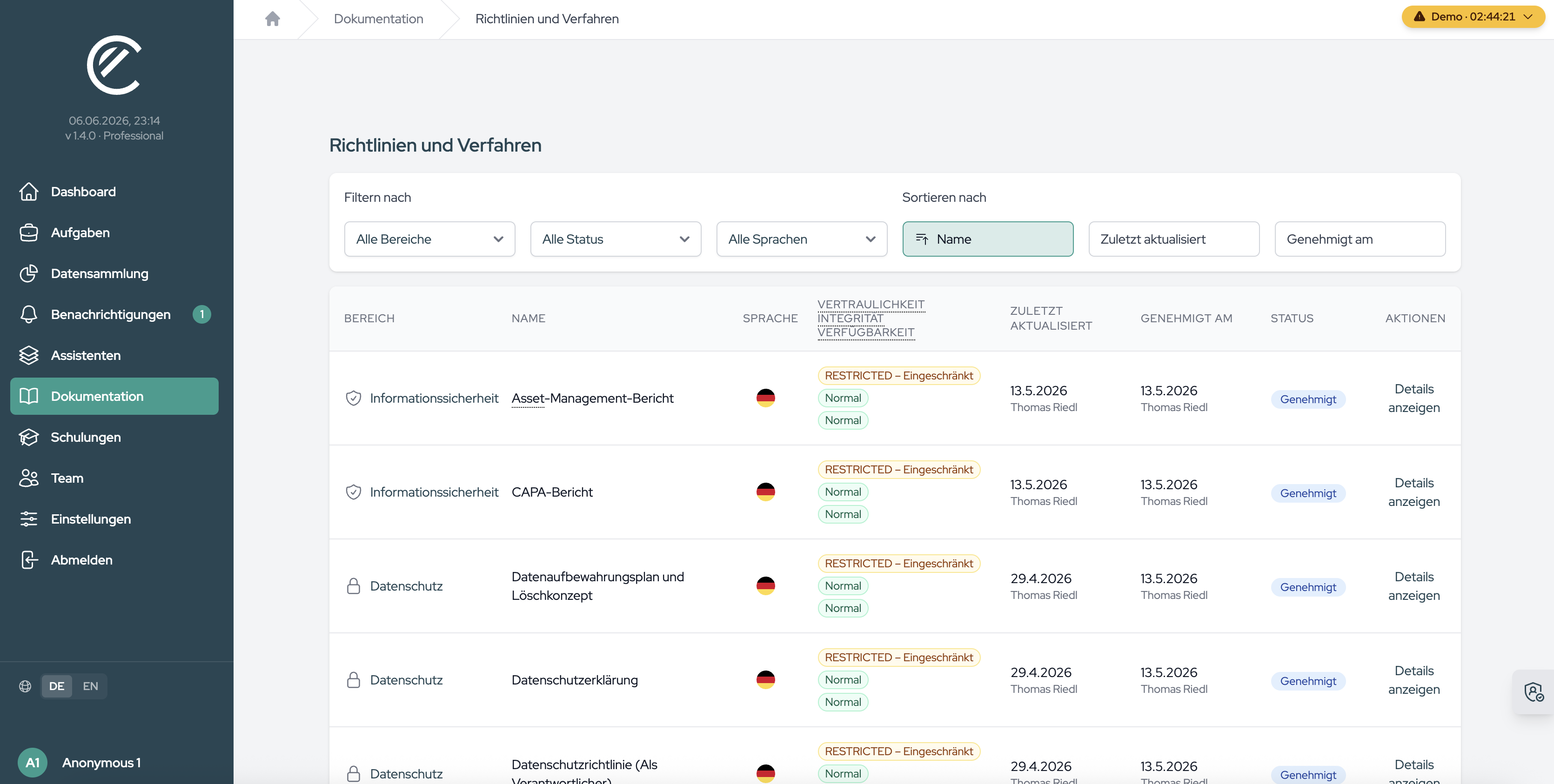Expand the Demo timer badge
This screenshot has width=1554, height=784.
point(1473,16)
